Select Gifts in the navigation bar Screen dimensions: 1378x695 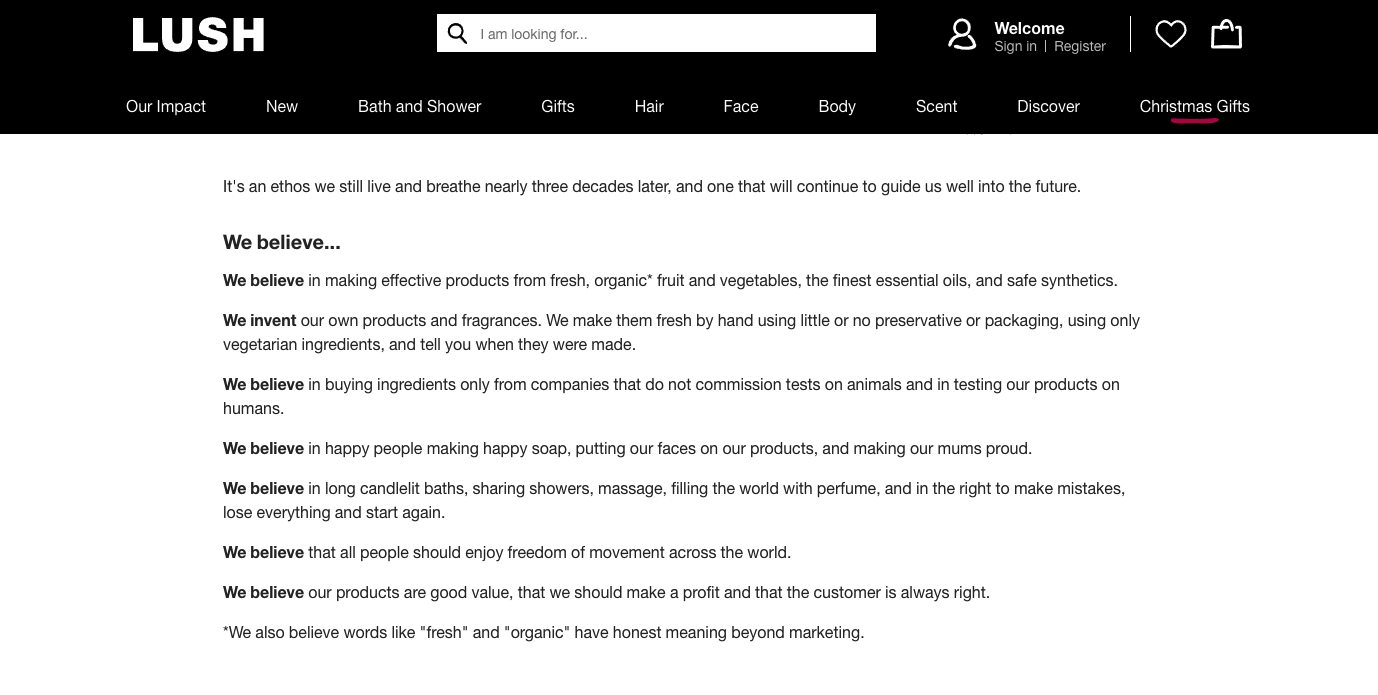point(558,107)
